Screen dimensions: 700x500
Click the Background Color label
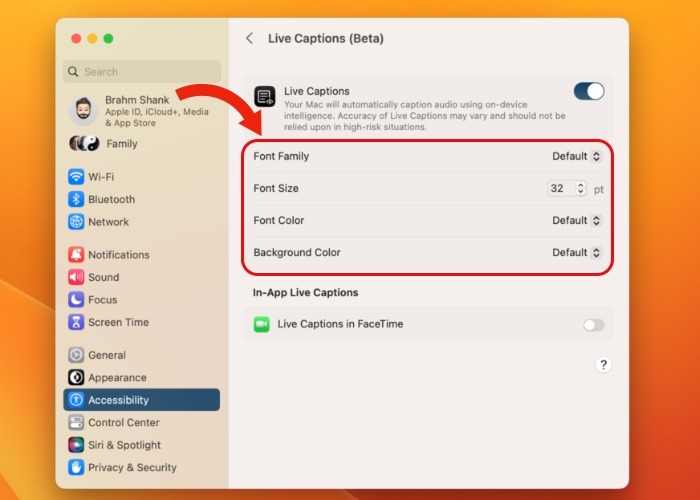pyautogui.click(x=297, y=253)
